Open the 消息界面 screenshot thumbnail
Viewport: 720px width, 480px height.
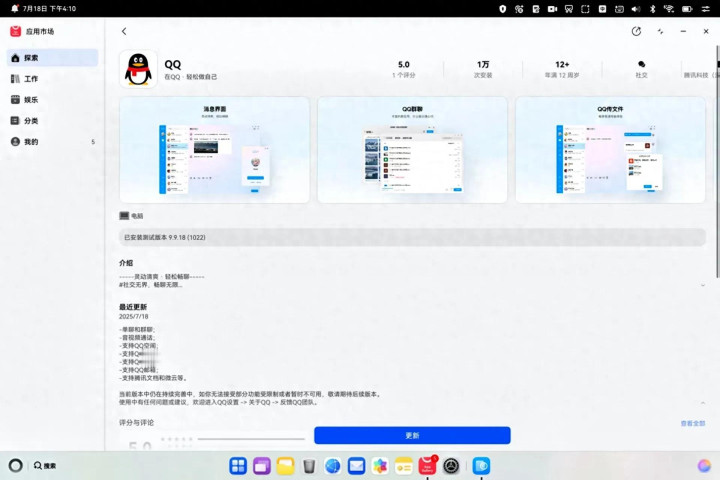click(x=214, y=150)
